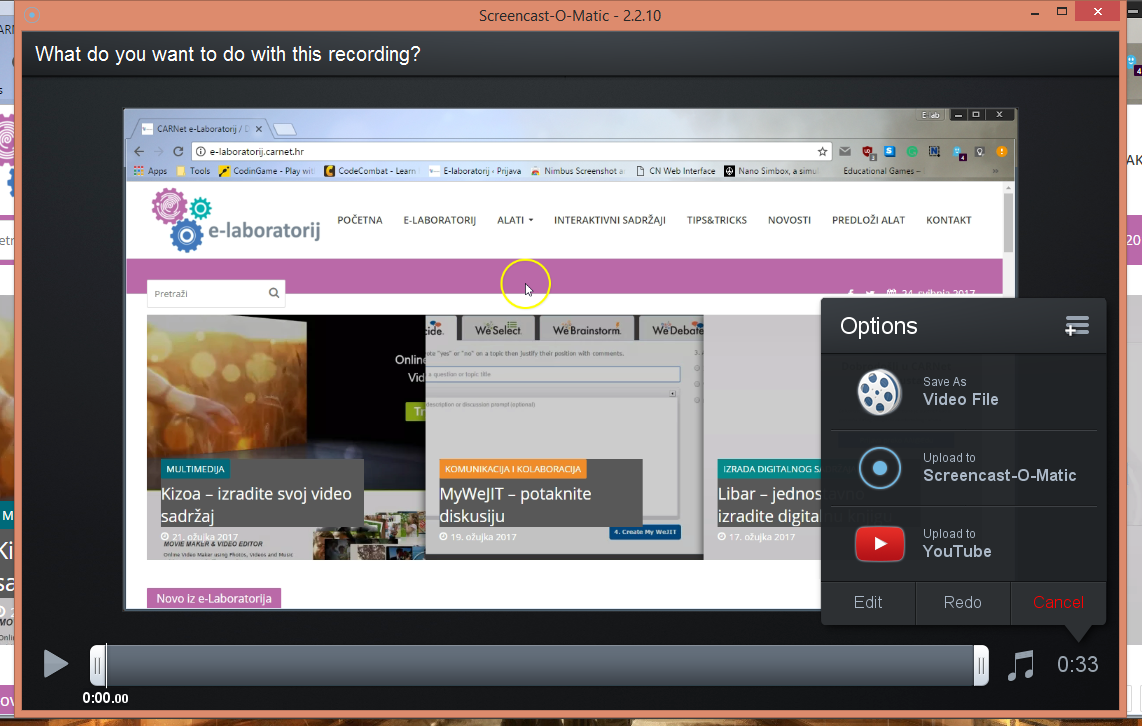Click the Edit button
The height and width of the screenshot is (726, 1142).
(x=867, y=602)
